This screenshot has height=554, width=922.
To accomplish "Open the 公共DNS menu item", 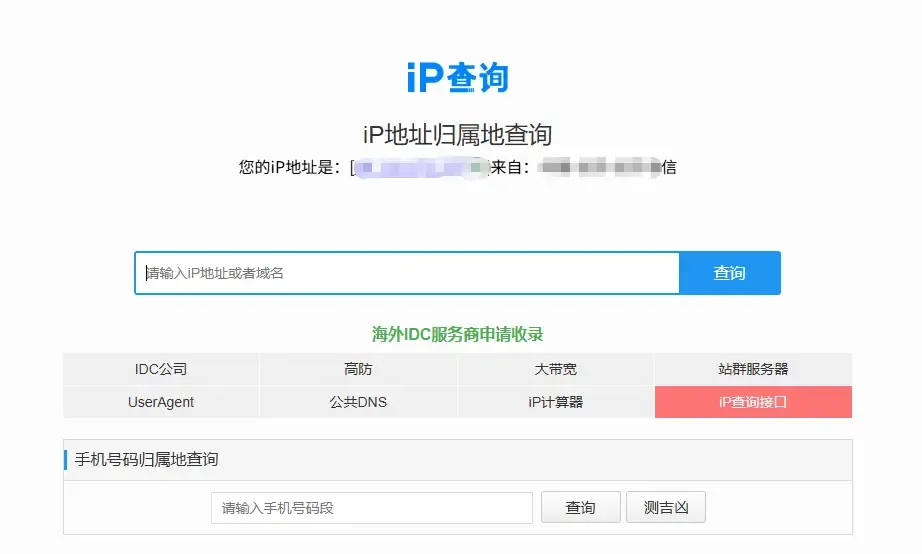I will click(358, 402).
